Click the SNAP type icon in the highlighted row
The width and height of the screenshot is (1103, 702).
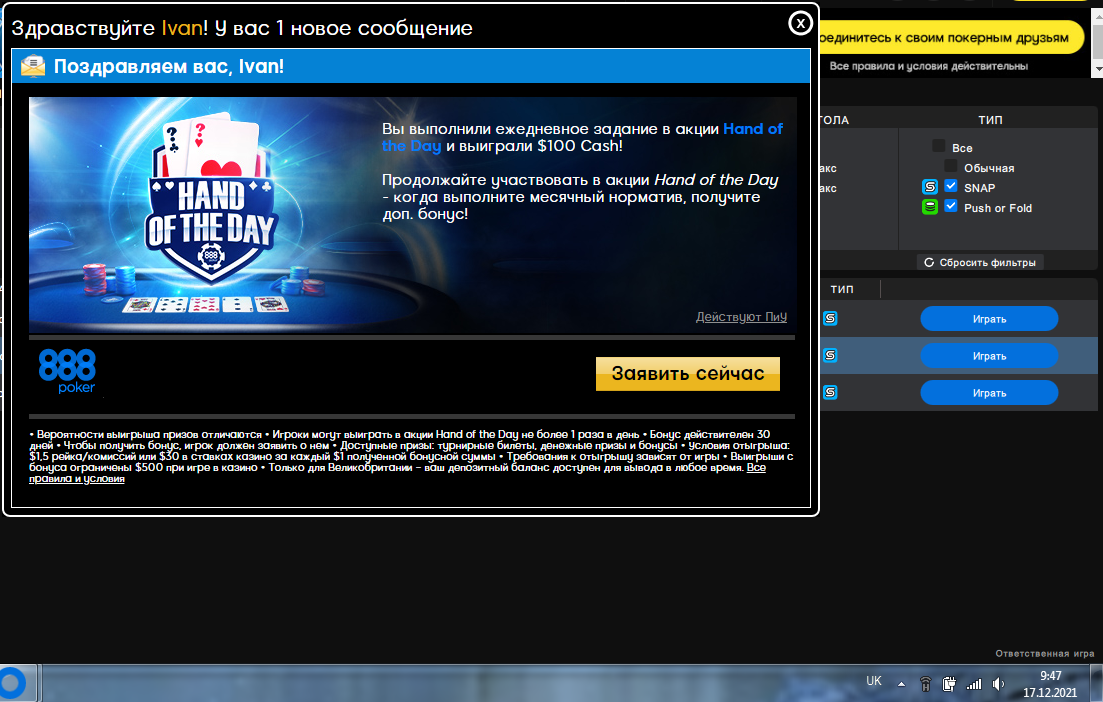click(x=830, y=355)
